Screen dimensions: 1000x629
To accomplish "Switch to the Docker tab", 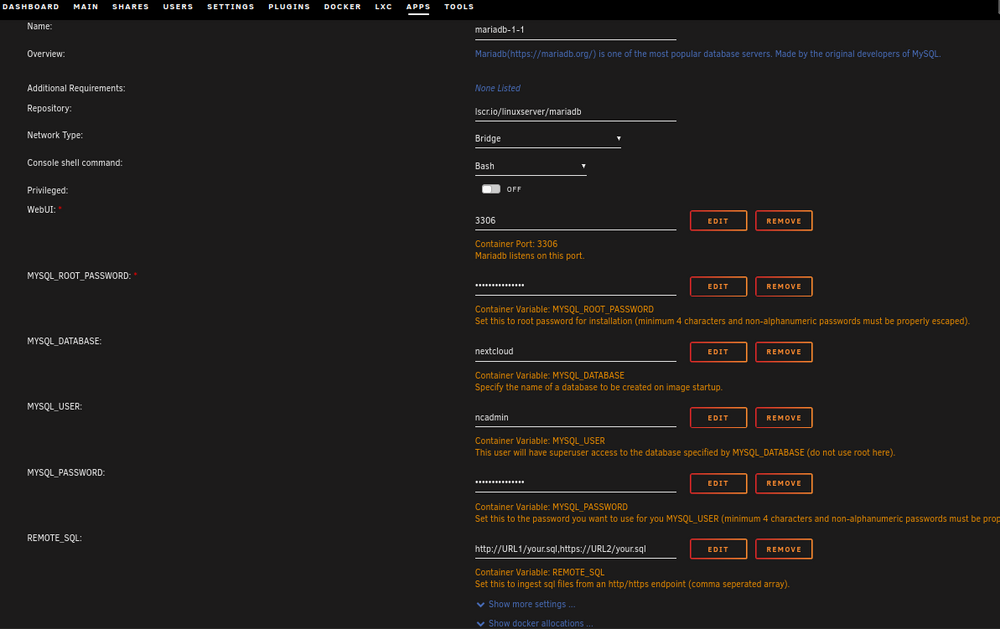I will 342,6.
